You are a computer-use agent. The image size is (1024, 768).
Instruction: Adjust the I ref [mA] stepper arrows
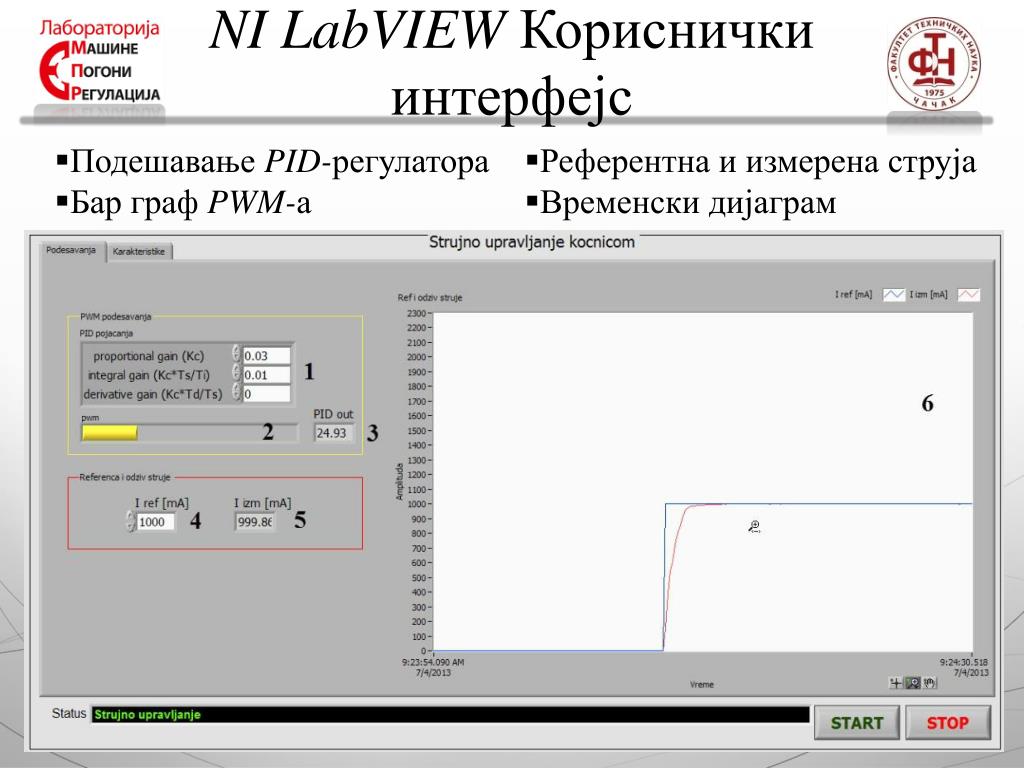click(131, 521)
